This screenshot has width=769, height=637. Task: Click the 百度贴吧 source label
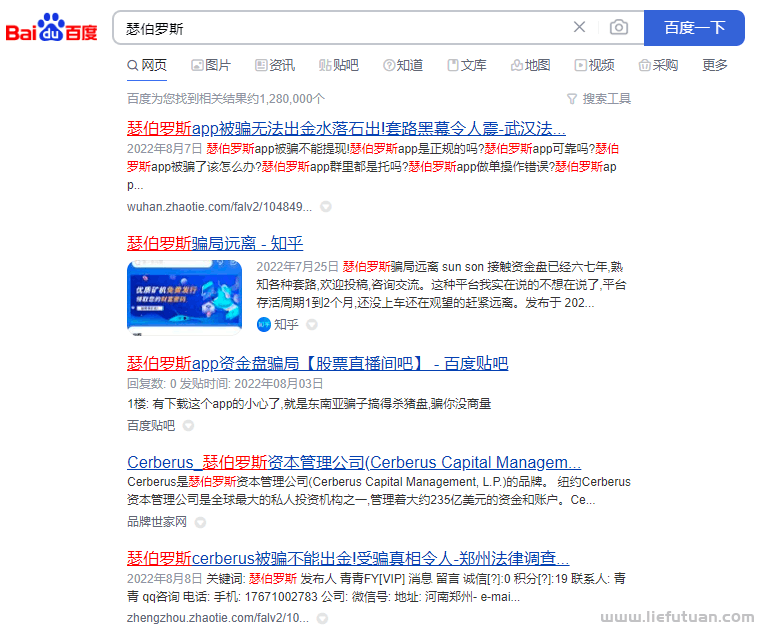pos(151,426)
